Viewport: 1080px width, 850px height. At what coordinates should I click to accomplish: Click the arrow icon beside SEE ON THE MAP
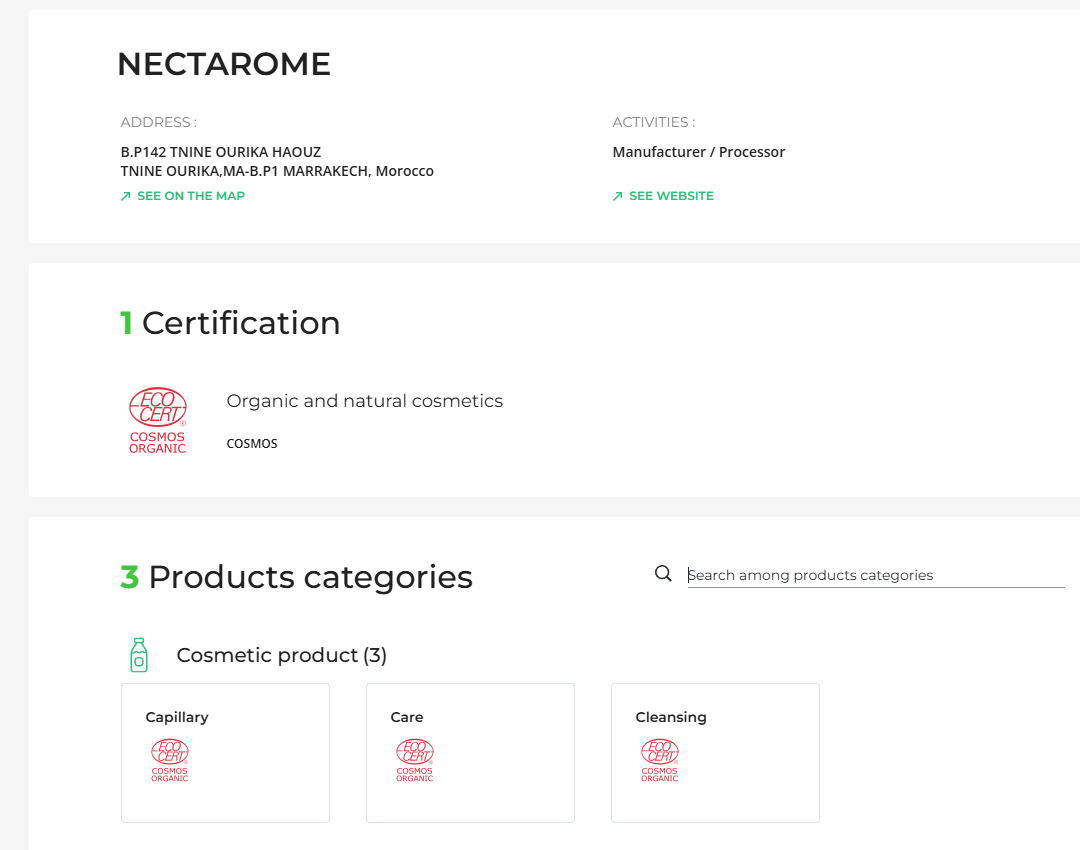(124, 196)
